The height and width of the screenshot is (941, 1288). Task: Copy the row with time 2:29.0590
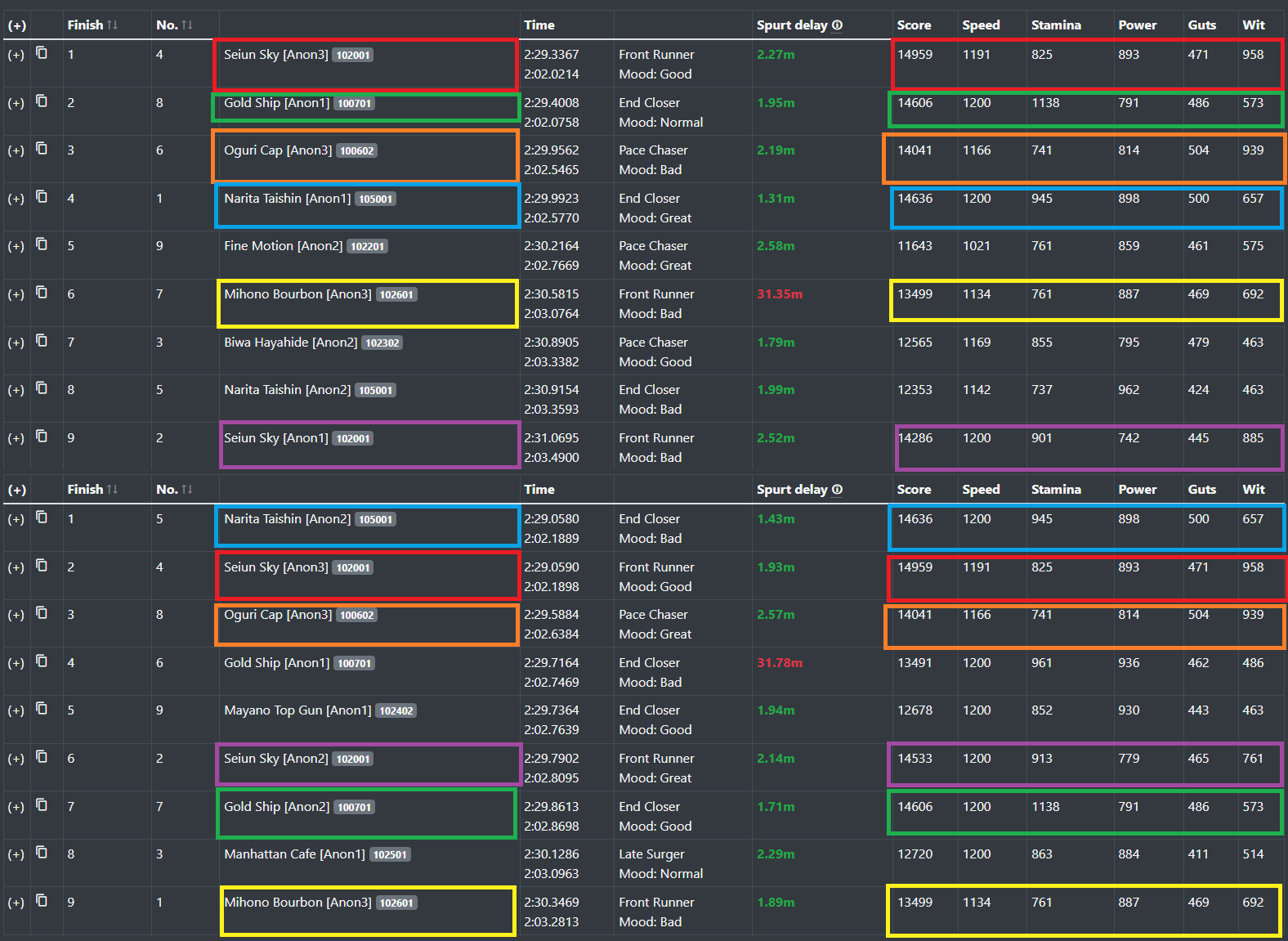coord(42,566)
